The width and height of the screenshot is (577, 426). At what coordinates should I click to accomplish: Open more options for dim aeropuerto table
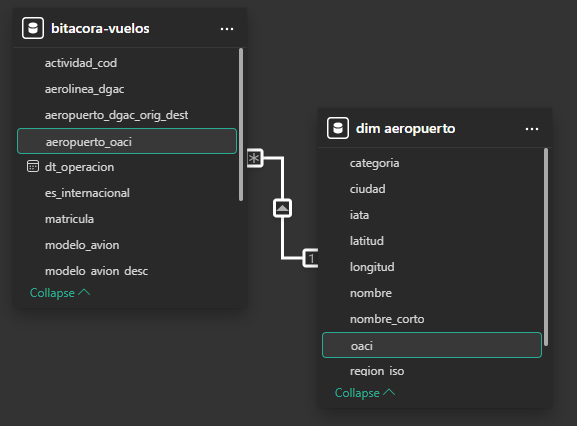pyautogui.click(x=532, y=129)
